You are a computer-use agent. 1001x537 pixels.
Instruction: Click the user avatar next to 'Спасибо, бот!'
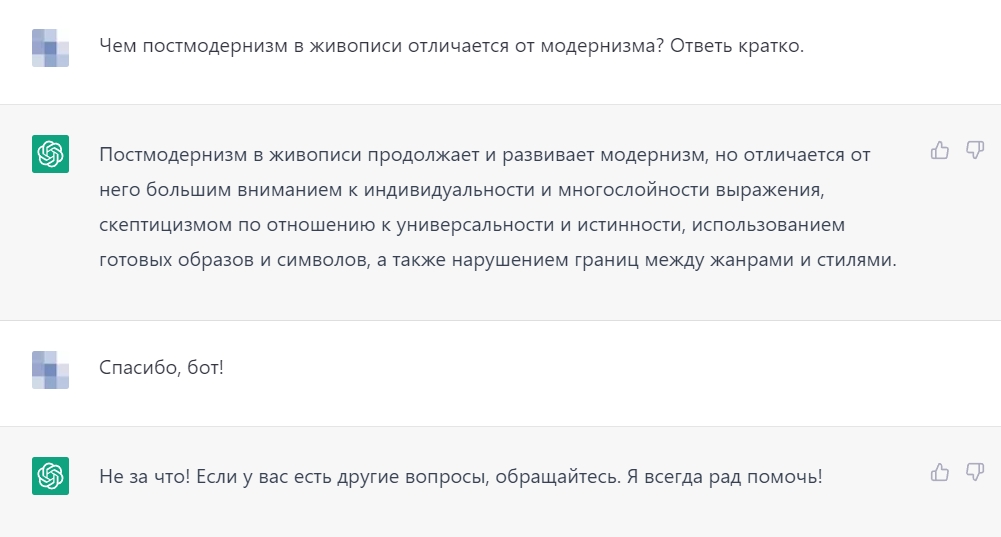[50, 370]
